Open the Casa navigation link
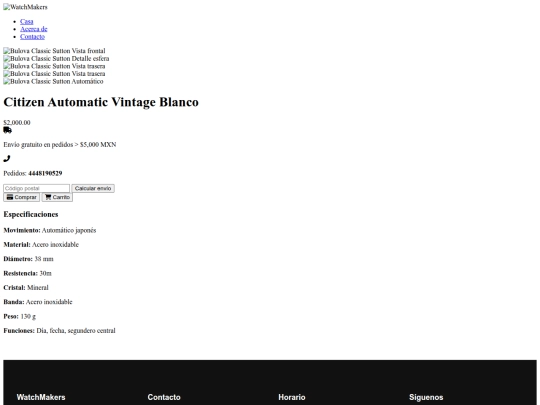540x405 pixels. (x=27, y=21)
